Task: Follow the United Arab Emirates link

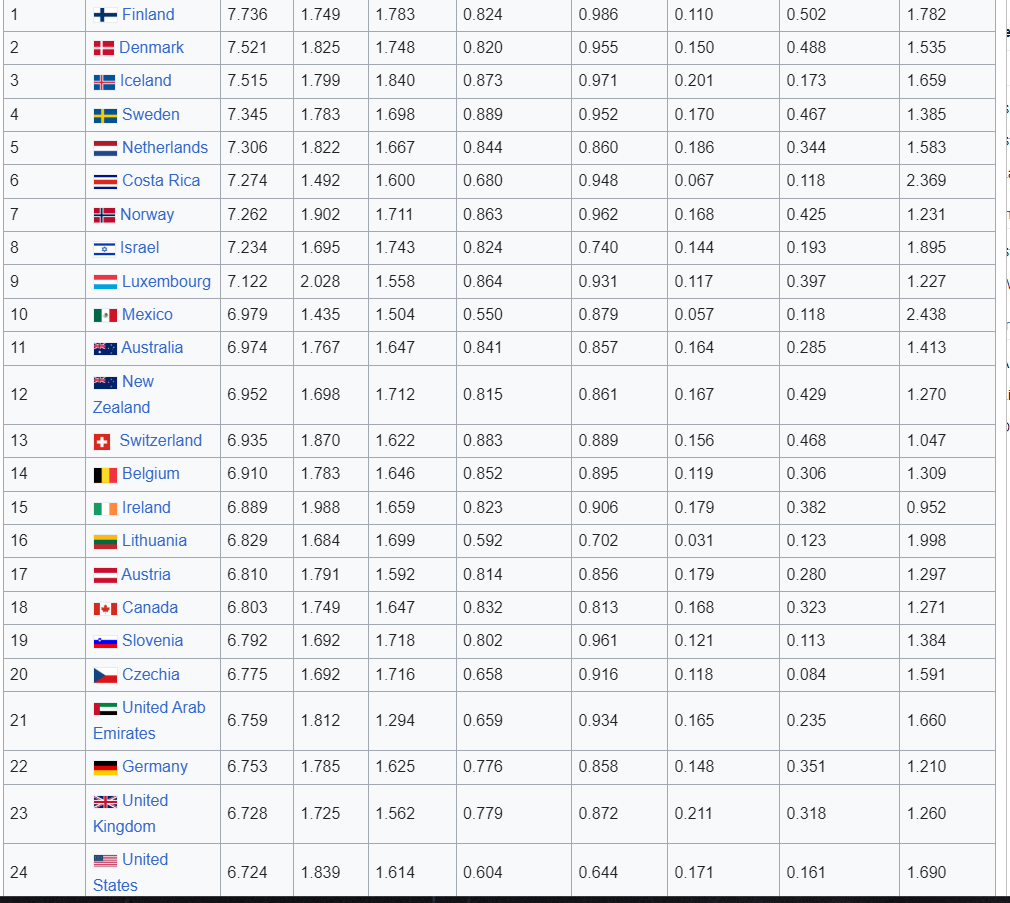Action: click(x=149, y=720)
